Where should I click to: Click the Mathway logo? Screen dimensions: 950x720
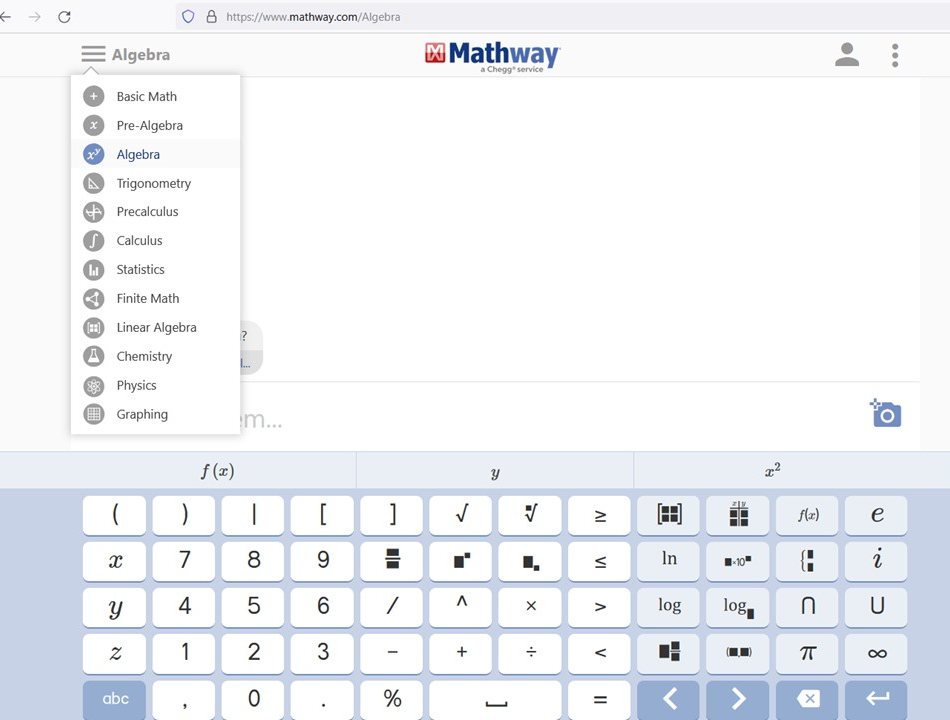(493, 56)
